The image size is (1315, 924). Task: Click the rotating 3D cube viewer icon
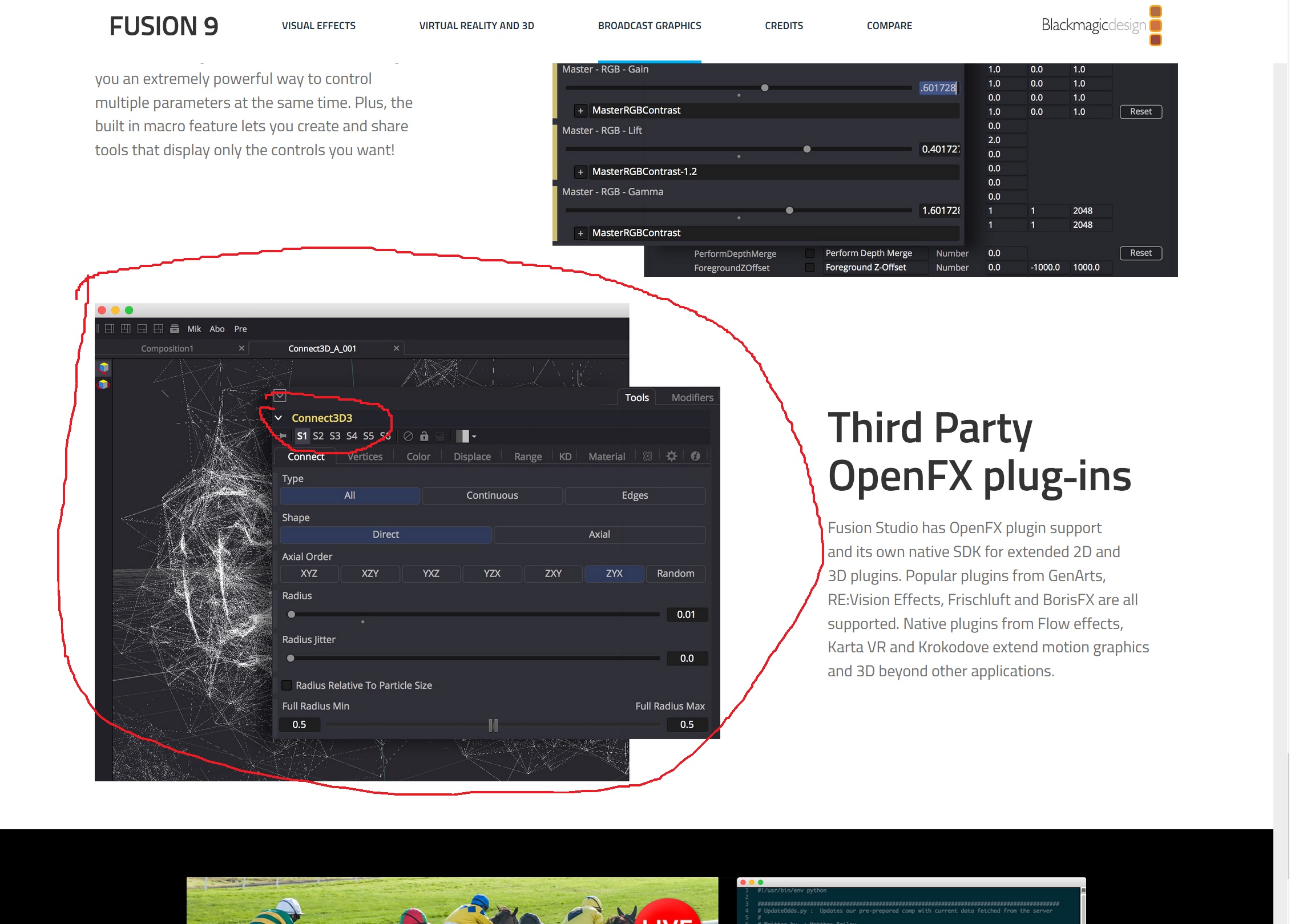(104, 384)
